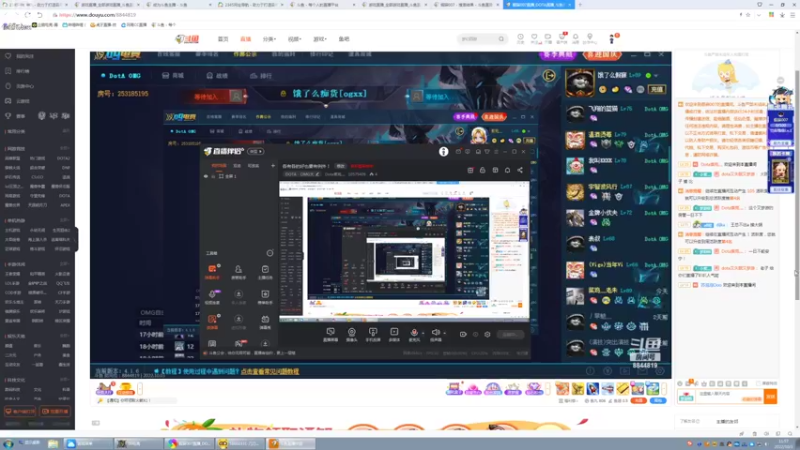
Task: Open the user avatar in Douyu header
Action: click(612, 39)
